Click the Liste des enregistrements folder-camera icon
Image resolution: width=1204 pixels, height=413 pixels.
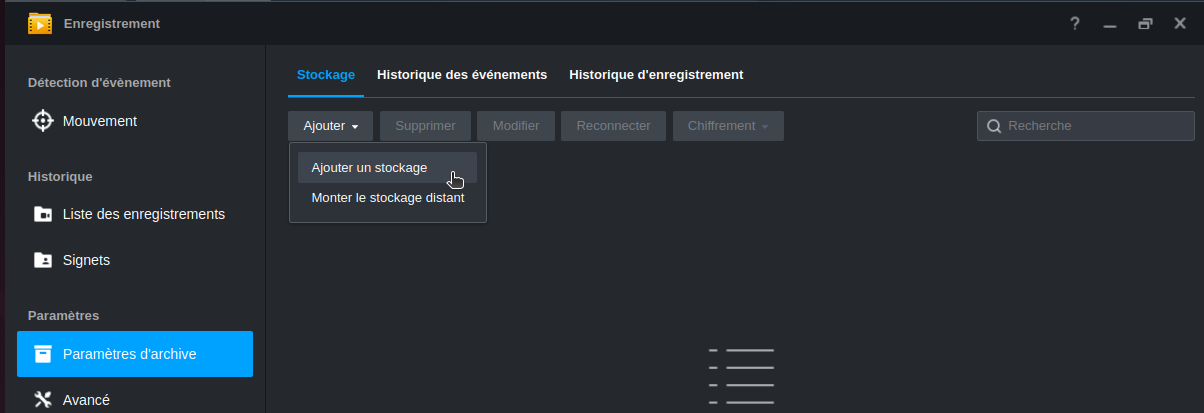pos(42,214)
